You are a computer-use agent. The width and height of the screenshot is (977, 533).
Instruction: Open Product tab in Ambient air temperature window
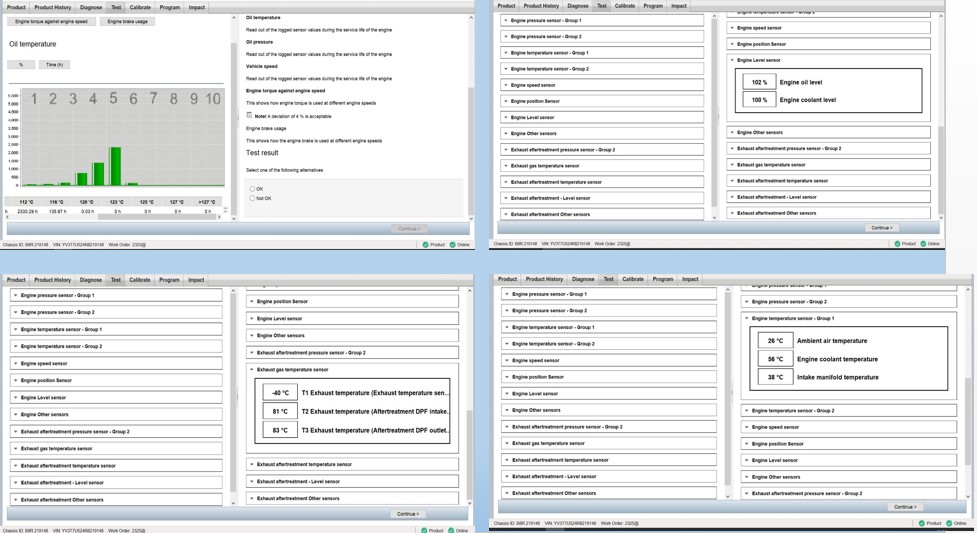(x=507, y=279)
